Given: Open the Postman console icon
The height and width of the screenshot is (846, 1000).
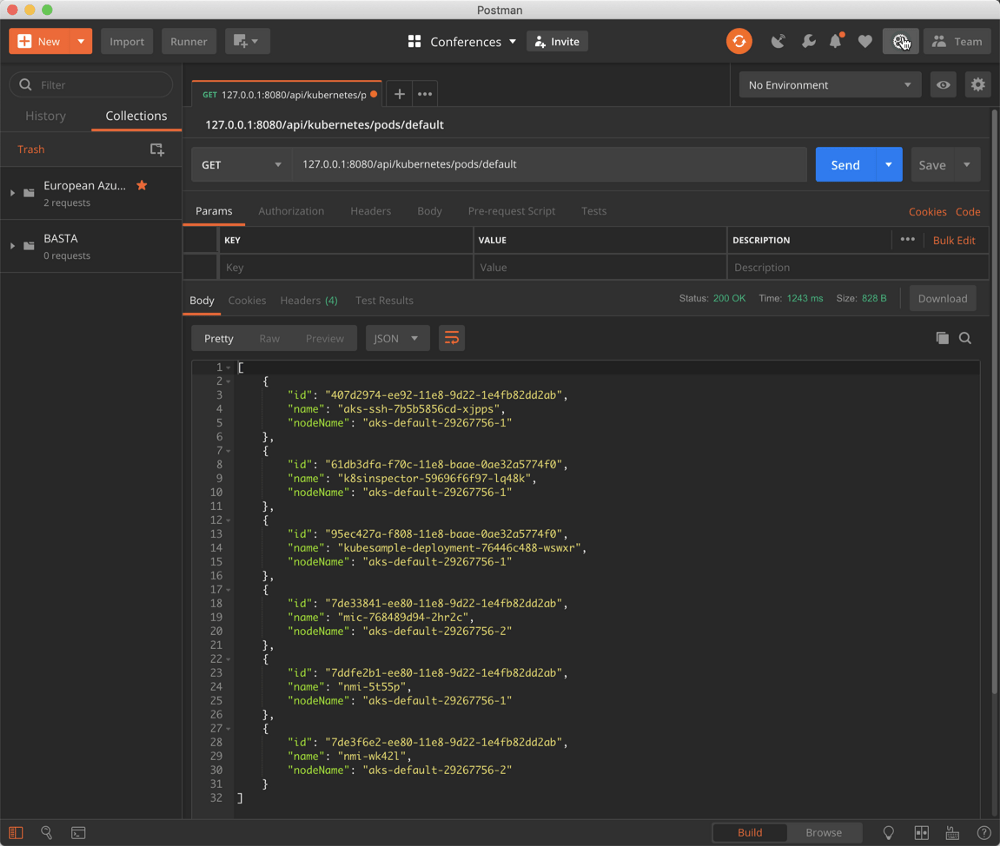Looking at the screenshot, I should pyautogui.click(x=78, y=832).
